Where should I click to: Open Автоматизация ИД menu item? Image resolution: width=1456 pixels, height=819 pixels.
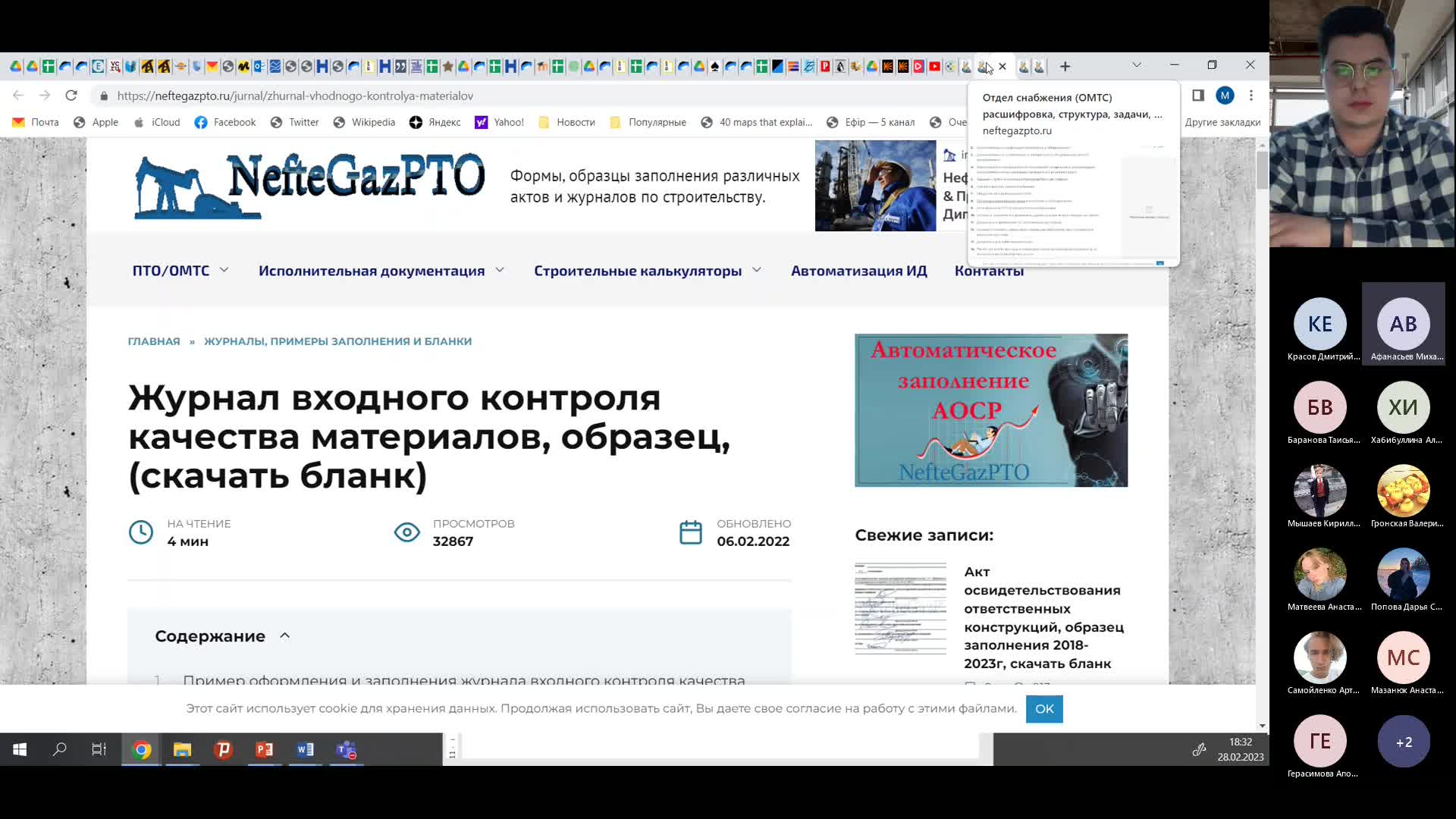(x=858, y=271)
